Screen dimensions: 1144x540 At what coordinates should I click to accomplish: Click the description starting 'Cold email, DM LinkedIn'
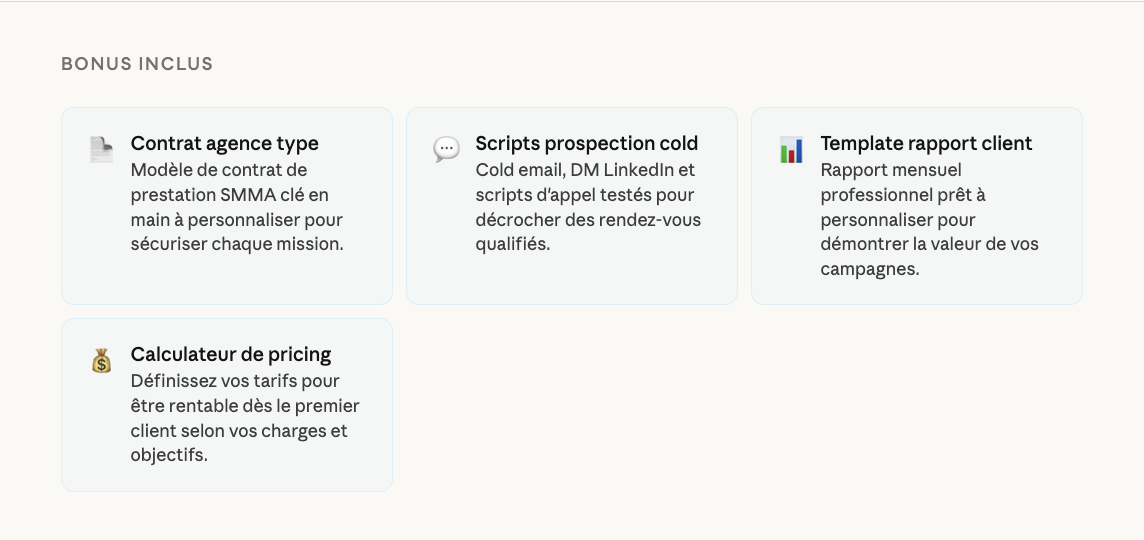click(588, 207)
